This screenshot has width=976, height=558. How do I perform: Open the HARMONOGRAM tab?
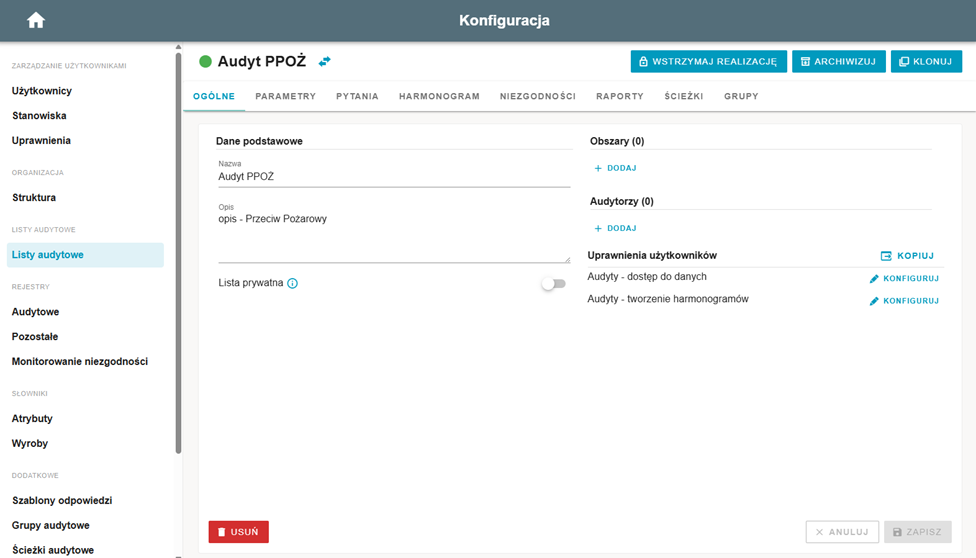pos(439,97)
